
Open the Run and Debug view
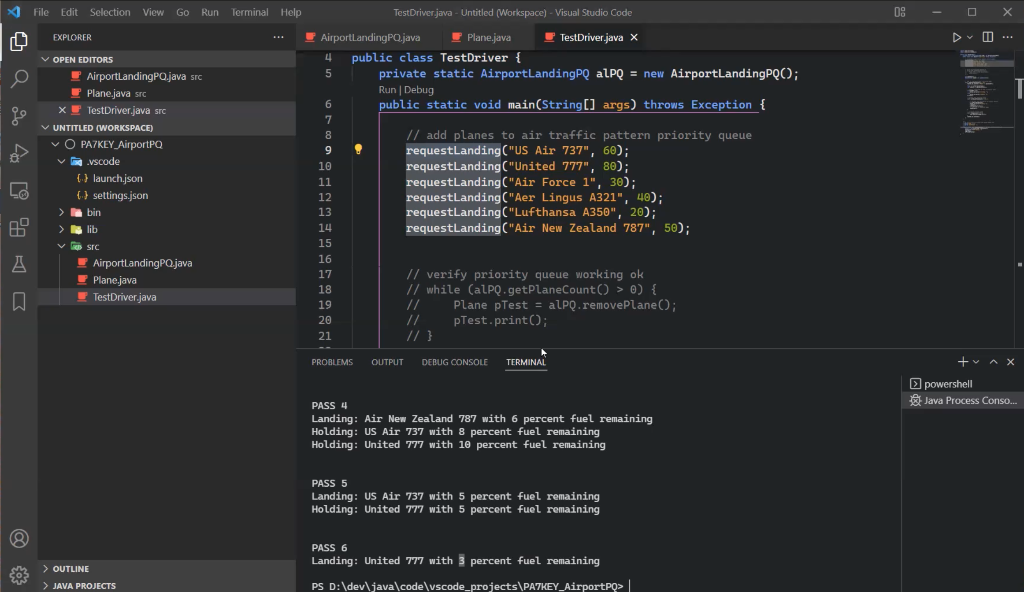(19, 153)
